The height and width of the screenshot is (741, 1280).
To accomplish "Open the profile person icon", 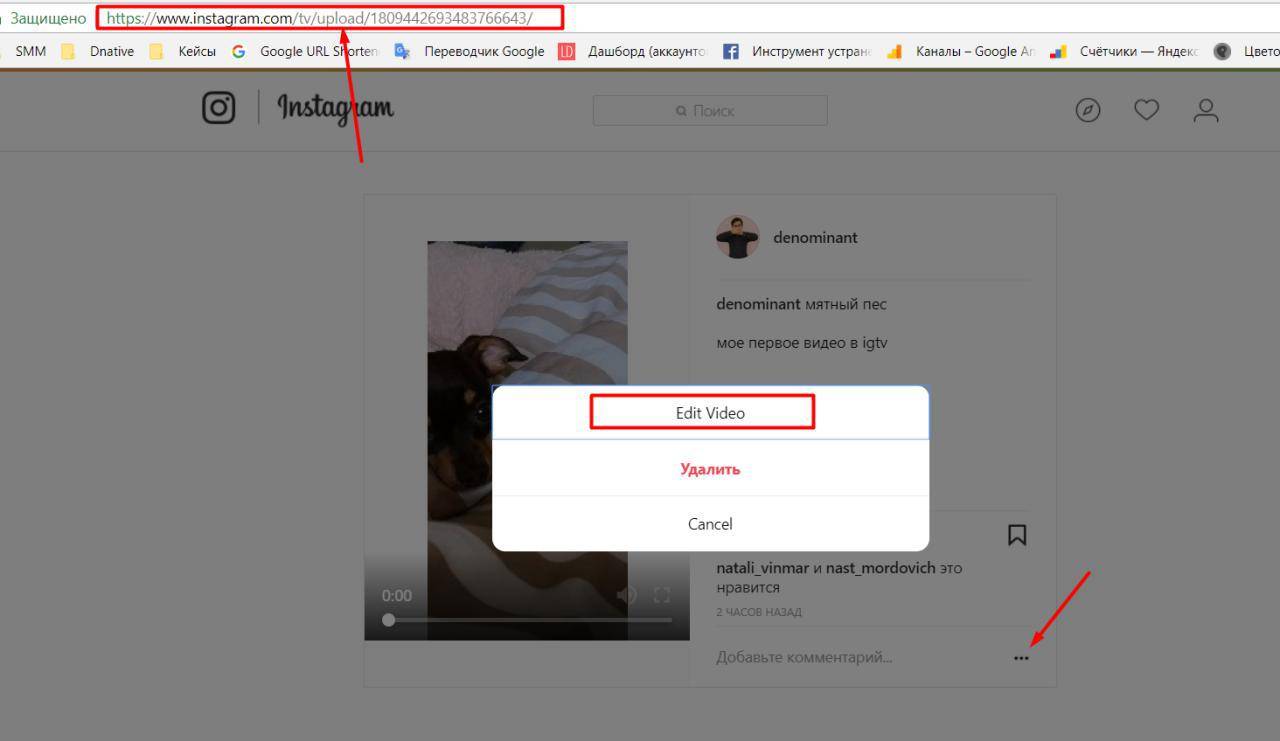I will pyautogui.click(x=1206, y=110).
